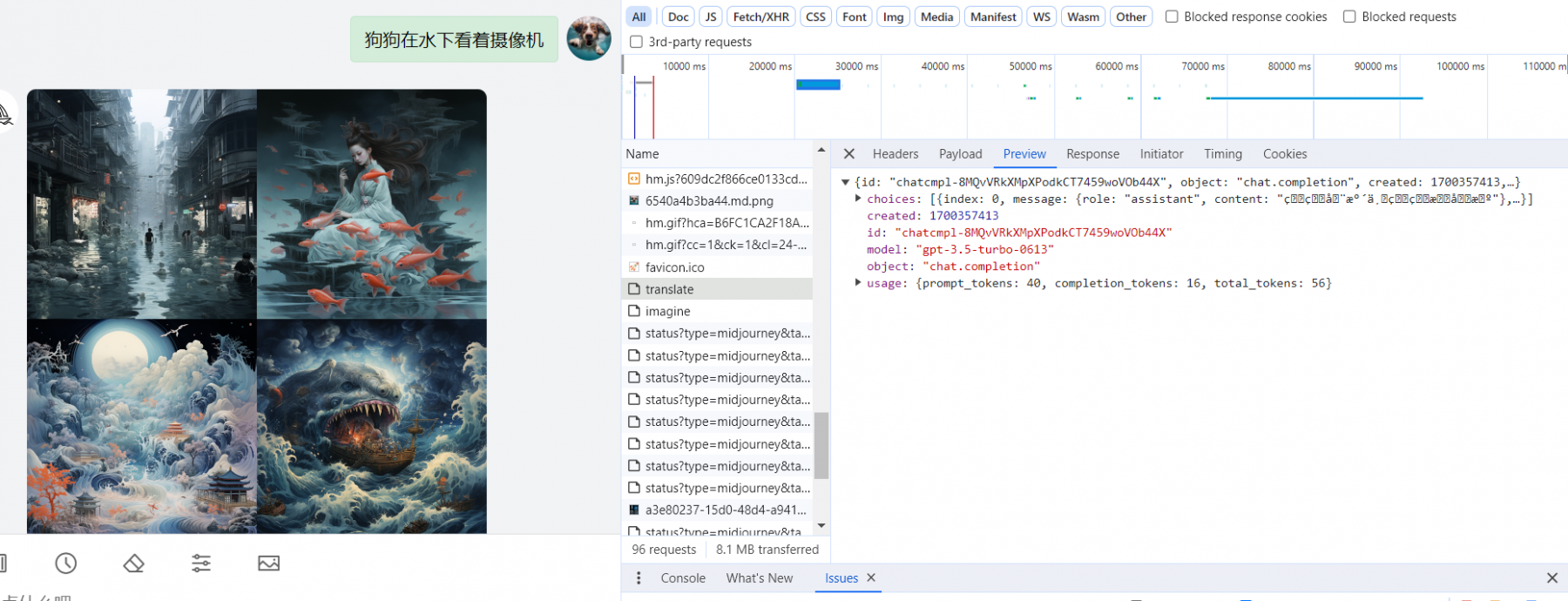Open the sliders settings icon

point(201,564)
